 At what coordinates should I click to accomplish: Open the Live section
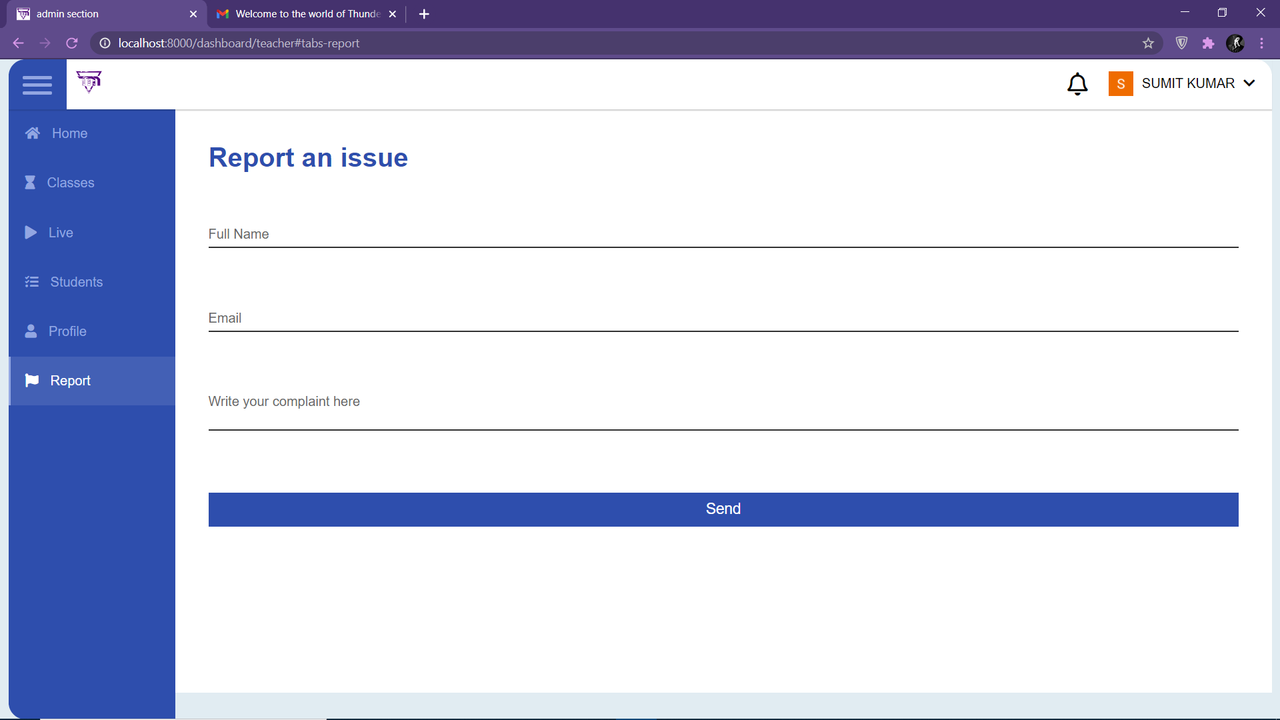(92, 232)
